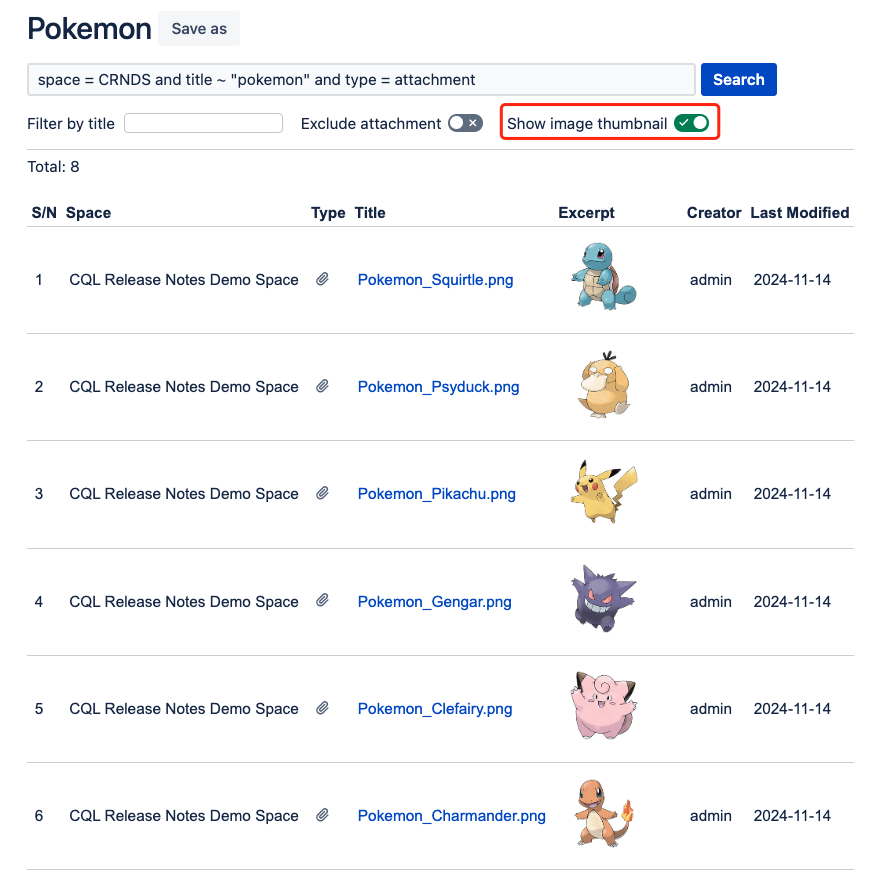Click the Last Modified column header
895x882 pixels.
point(799,213)
